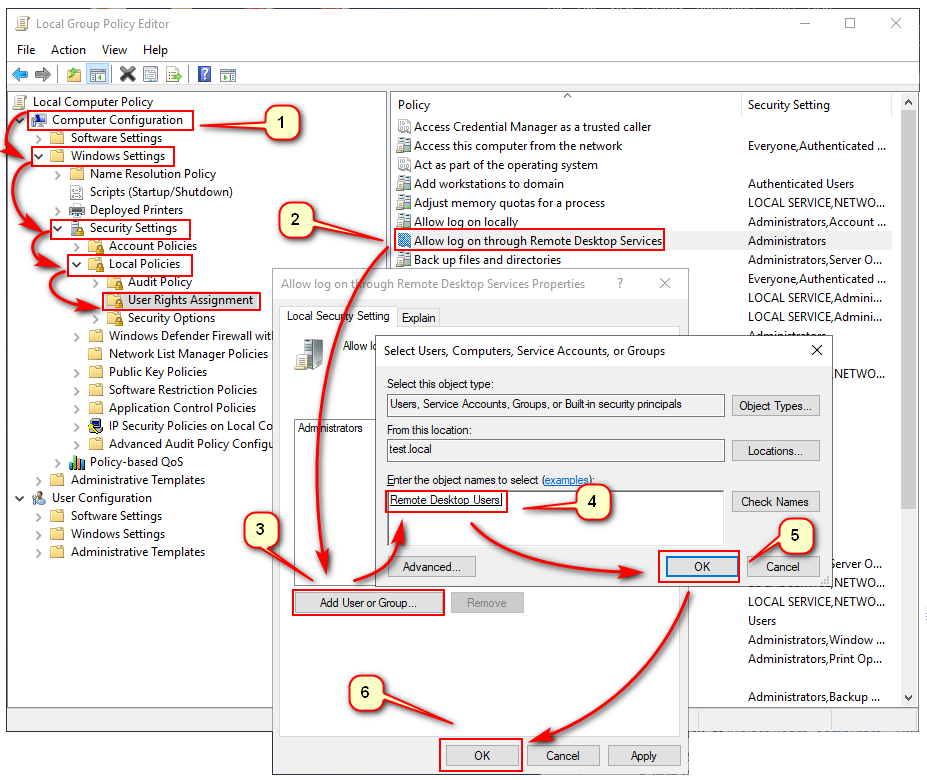Click the Back arrow toolbar icon
The height and width of the screenshot is (780, 927).
click(20, 74)
